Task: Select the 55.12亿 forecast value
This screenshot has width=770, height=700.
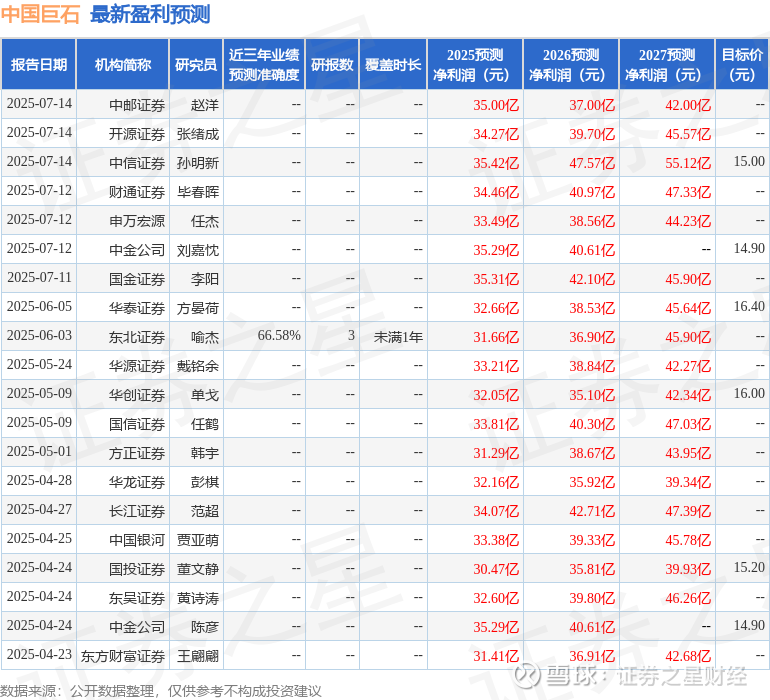Action: tap(688, 163)
